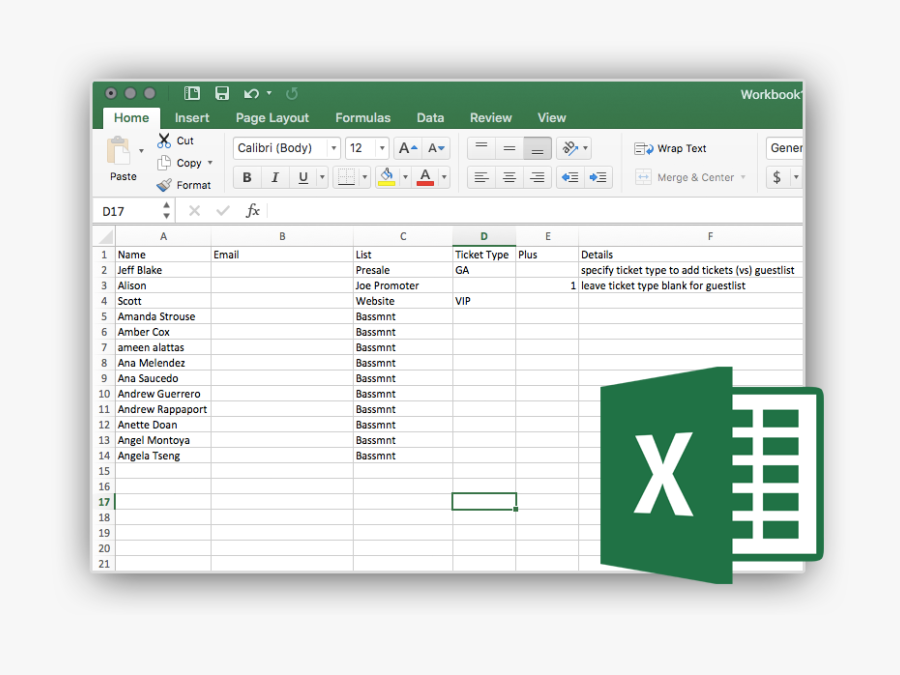Click the red font color A
This screenshot has height=675, width=900.
pyautogui.click(x=425, y=177)
